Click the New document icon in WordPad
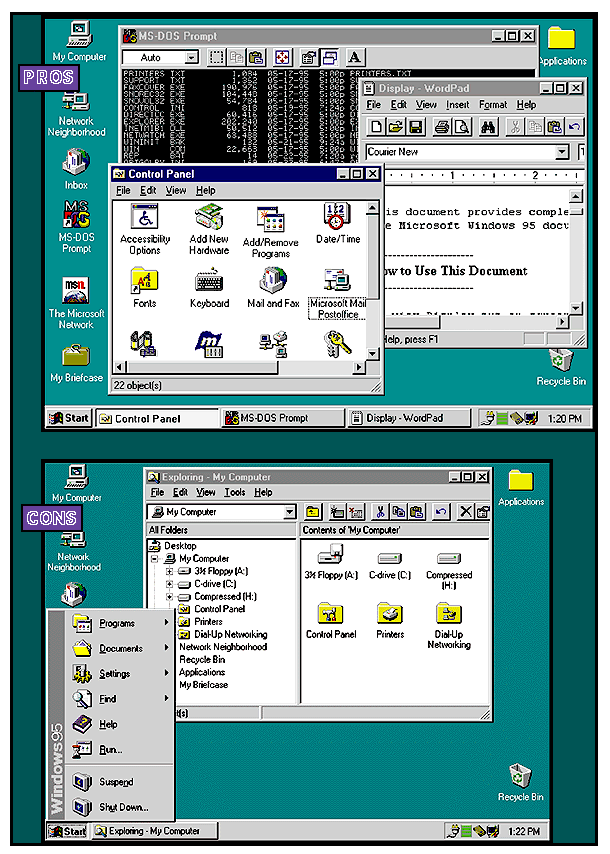This screenshot has width=610, height=854. [376, 127]
